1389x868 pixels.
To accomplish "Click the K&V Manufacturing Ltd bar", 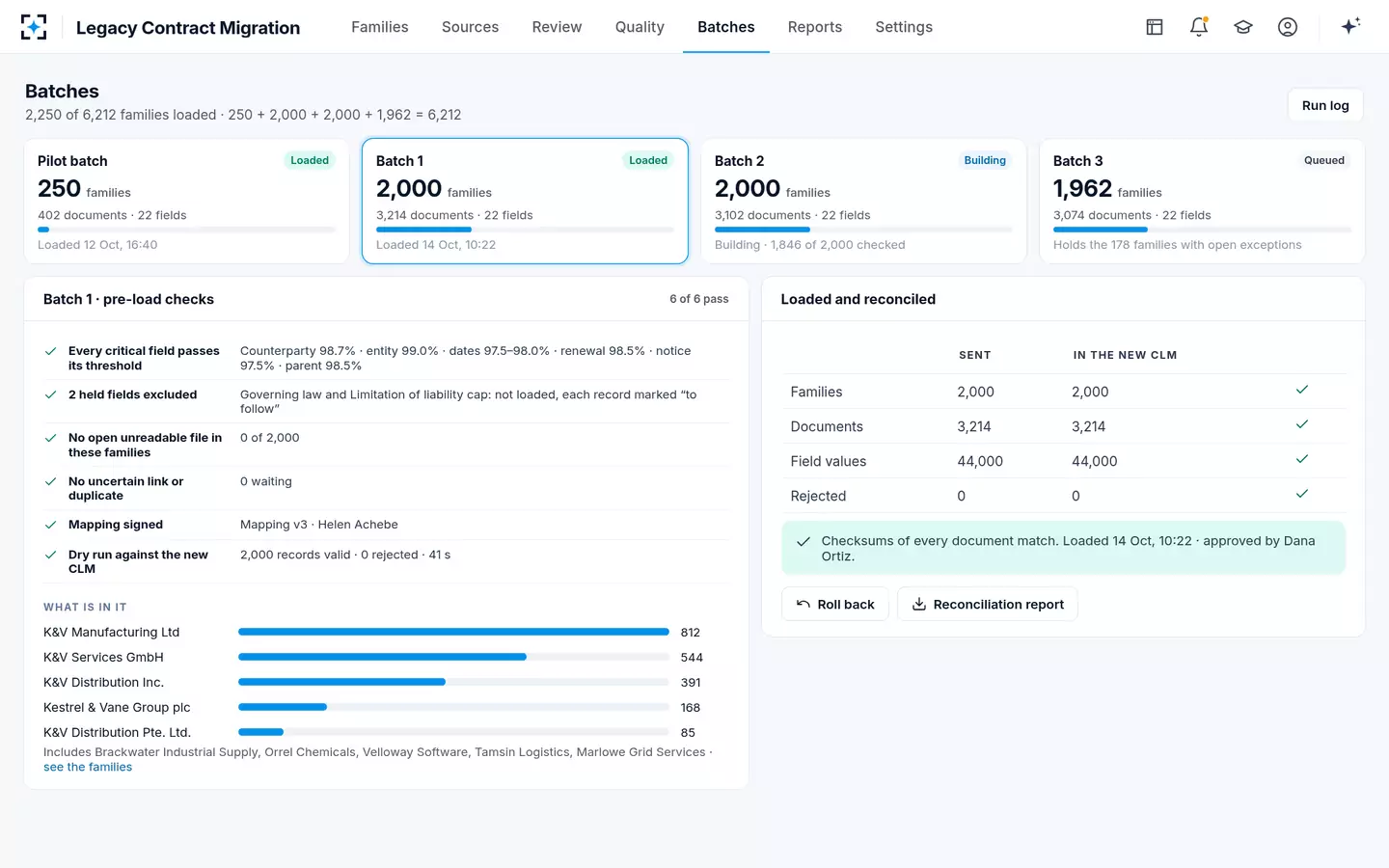I will point(453,632).
